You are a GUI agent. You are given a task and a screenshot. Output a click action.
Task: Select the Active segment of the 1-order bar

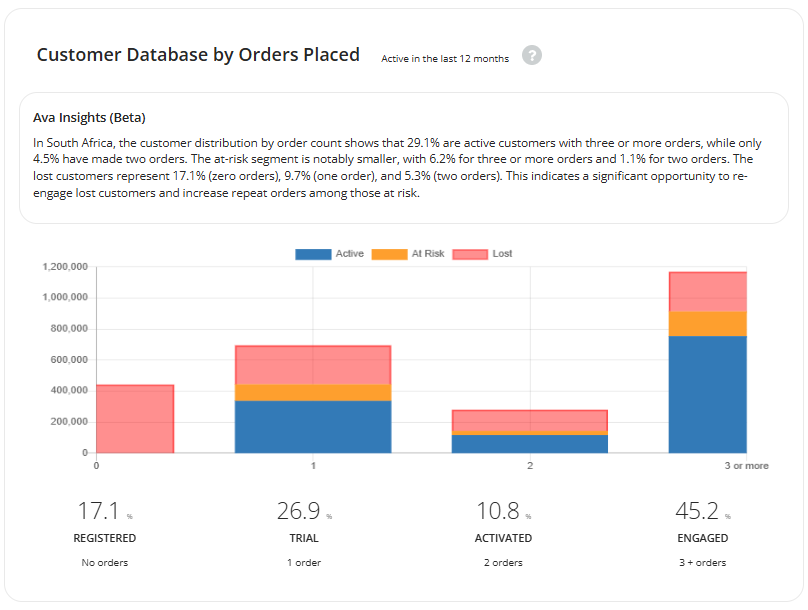312,426
